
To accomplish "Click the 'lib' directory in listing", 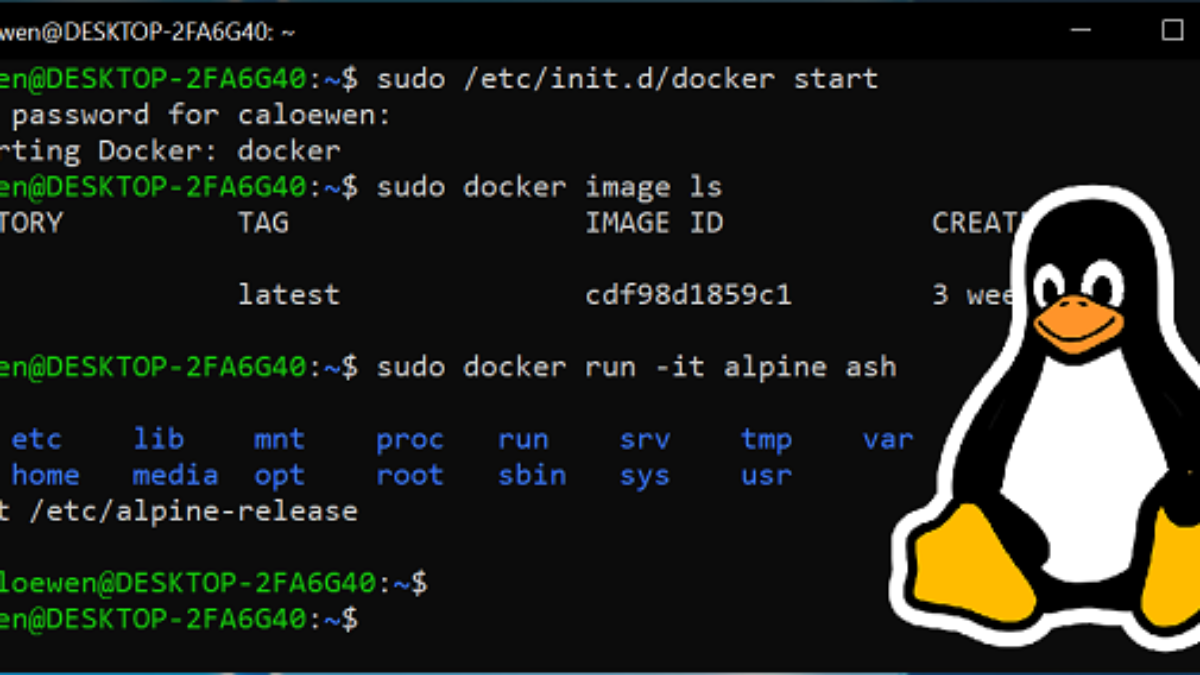I will (158, 439).
